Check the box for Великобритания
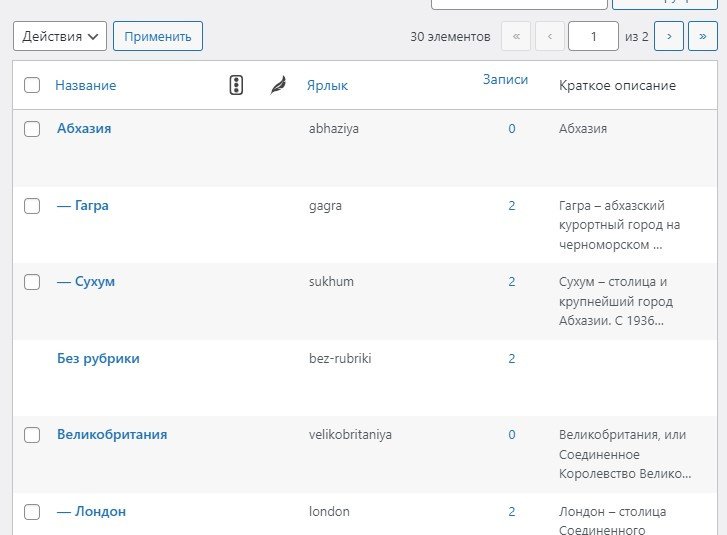This screenshot has height=535, width=727. (x=32, y=435)
